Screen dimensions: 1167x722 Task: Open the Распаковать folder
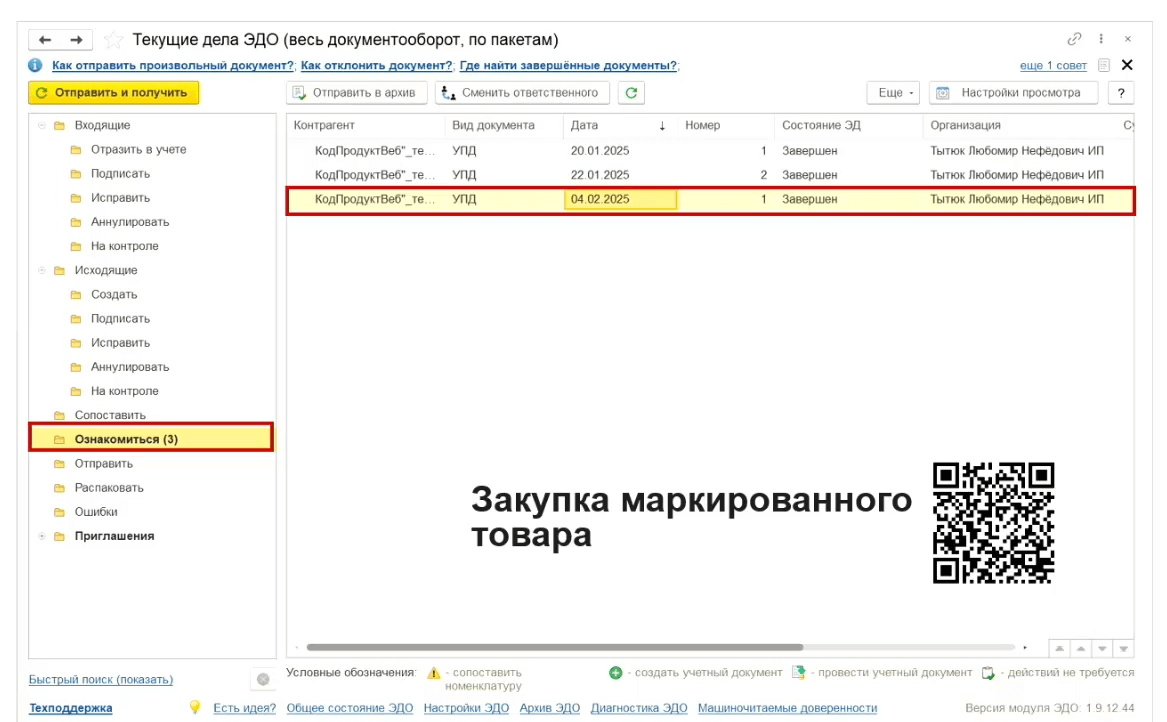click(109, 488)
